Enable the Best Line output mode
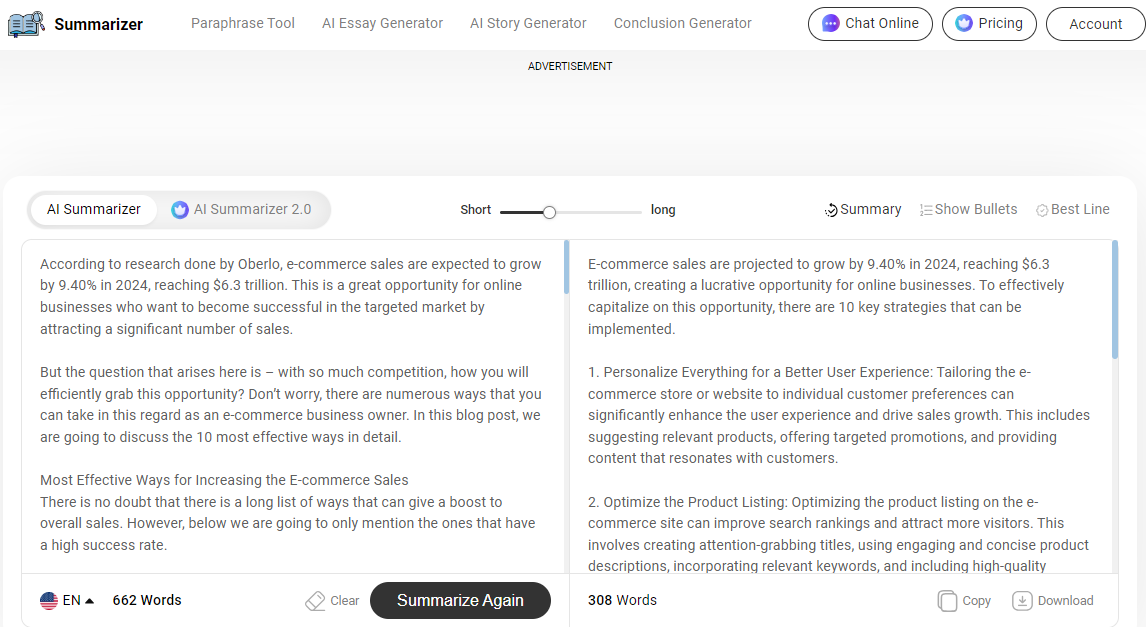This screenshot has height=627, width=1146. [1073, 210]
